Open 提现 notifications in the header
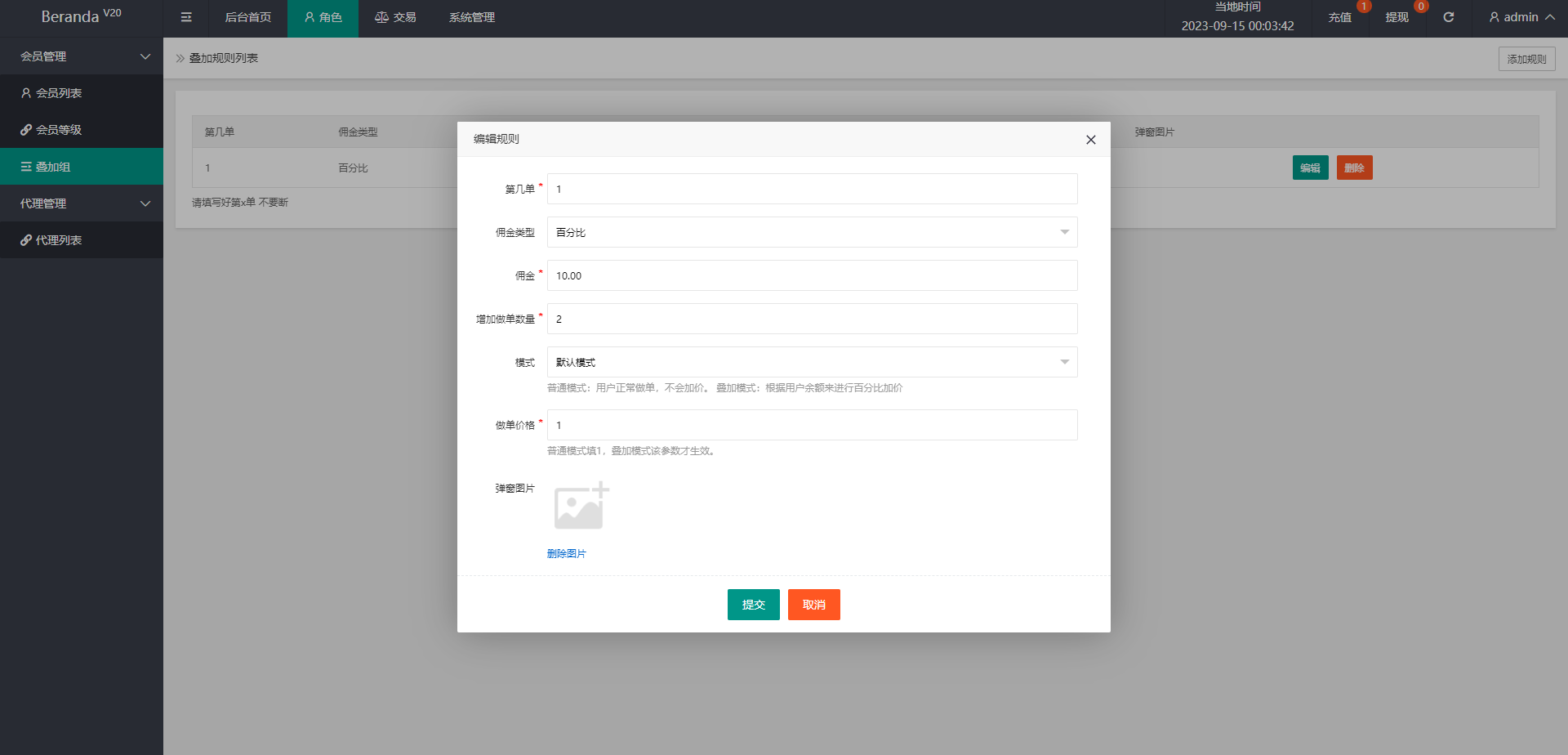This screenshot has height=755, width=1568. coord(1396,17)
